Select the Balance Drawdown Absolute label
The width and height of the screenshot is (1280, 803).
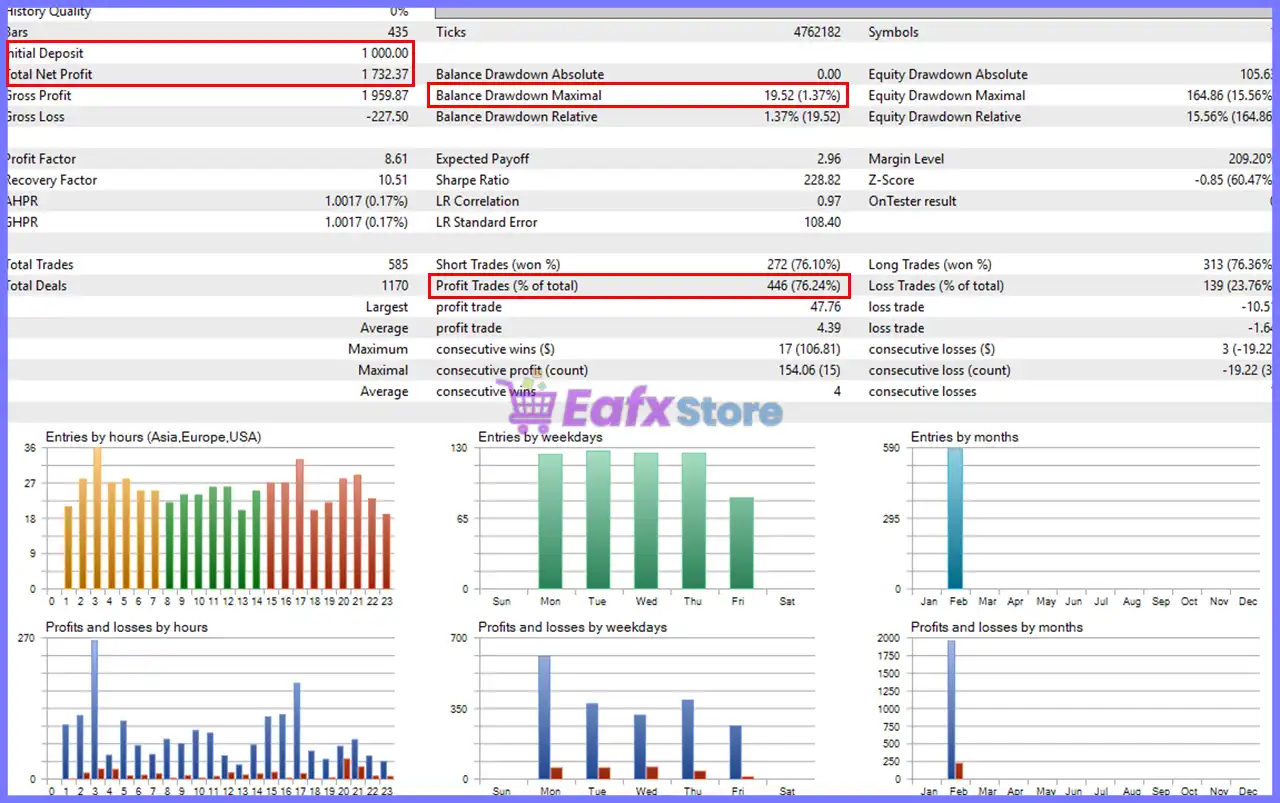tap(520, 74)
